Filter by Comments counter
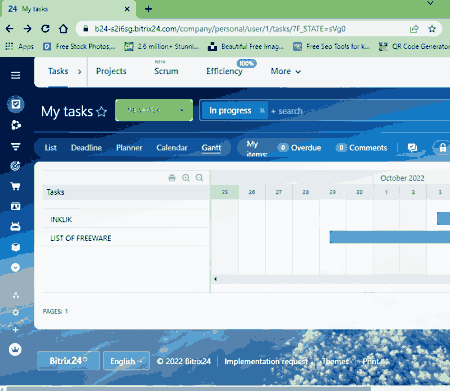 coord(362,148)
